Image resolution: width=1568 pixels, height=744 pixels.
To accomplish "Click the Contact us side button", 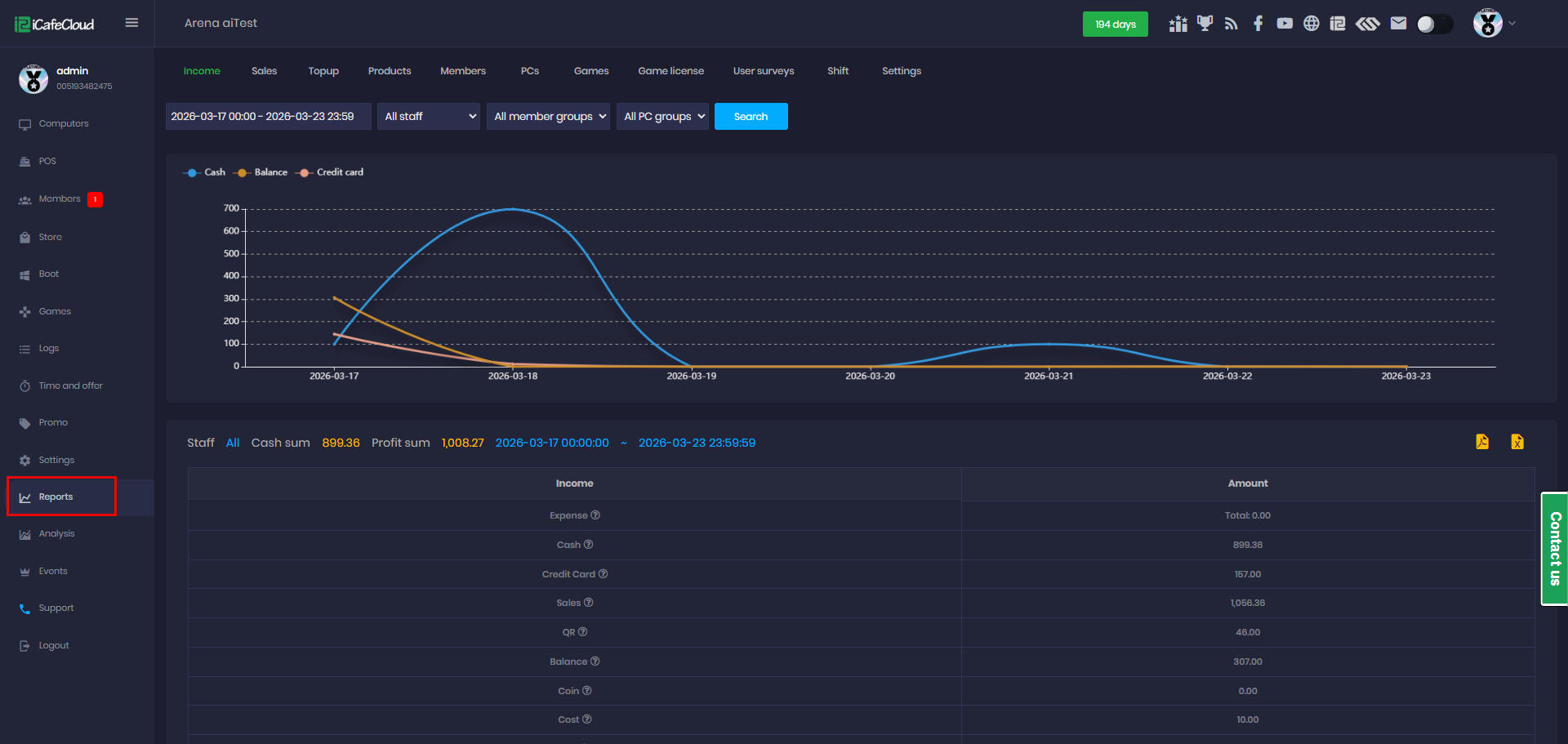I will coord(1554,548).
